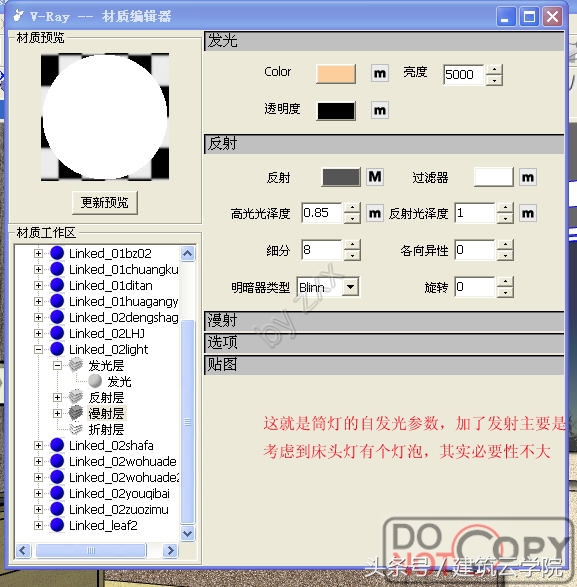Viewport: 577px width, 587px height.
Task: Expand the Linked_02zuozimu material node
Action: (x=38, y=510)
